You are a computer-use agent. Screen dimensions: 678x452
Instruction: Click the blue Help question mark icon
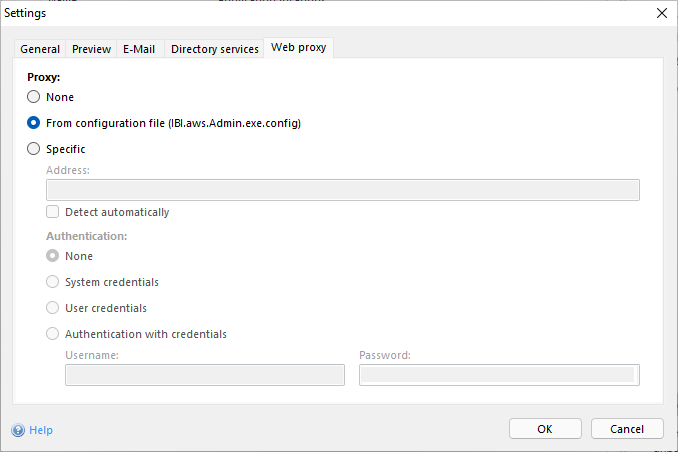[x=18, y=430]
